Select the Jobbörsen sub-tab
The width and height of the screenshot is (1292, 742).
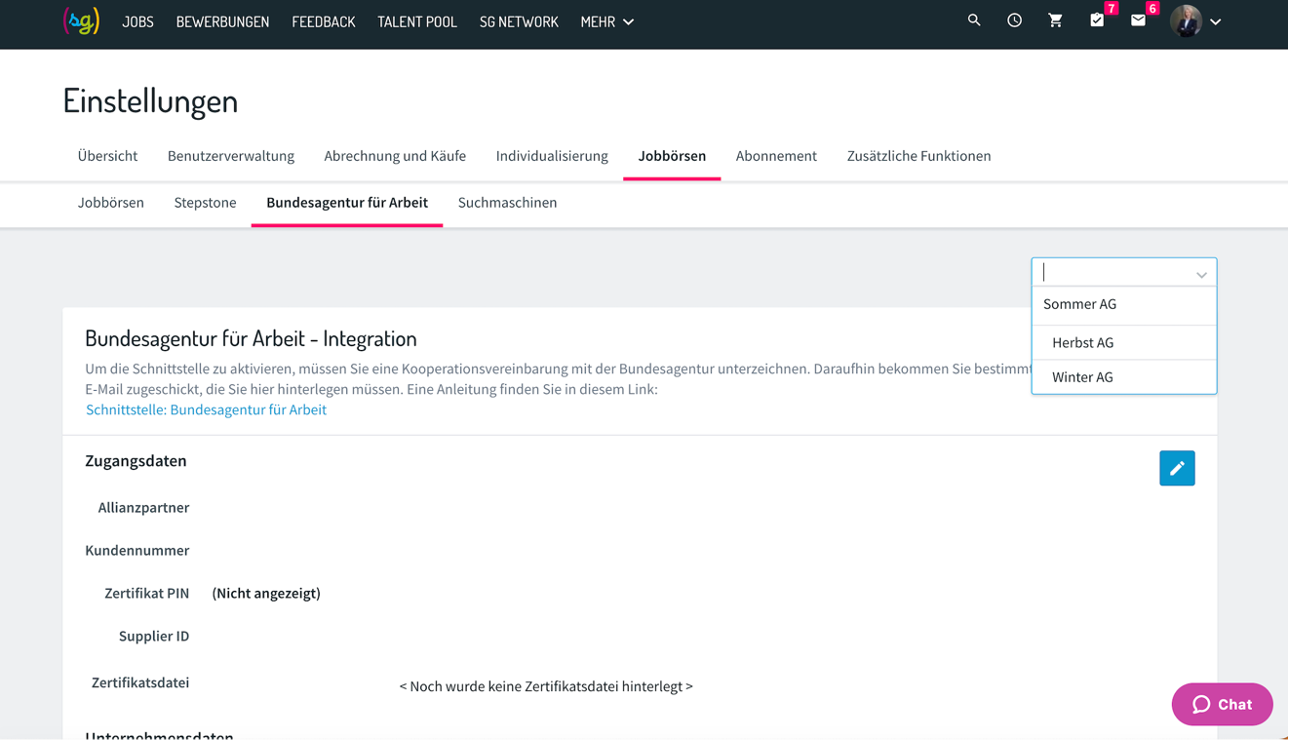(111, 203)
